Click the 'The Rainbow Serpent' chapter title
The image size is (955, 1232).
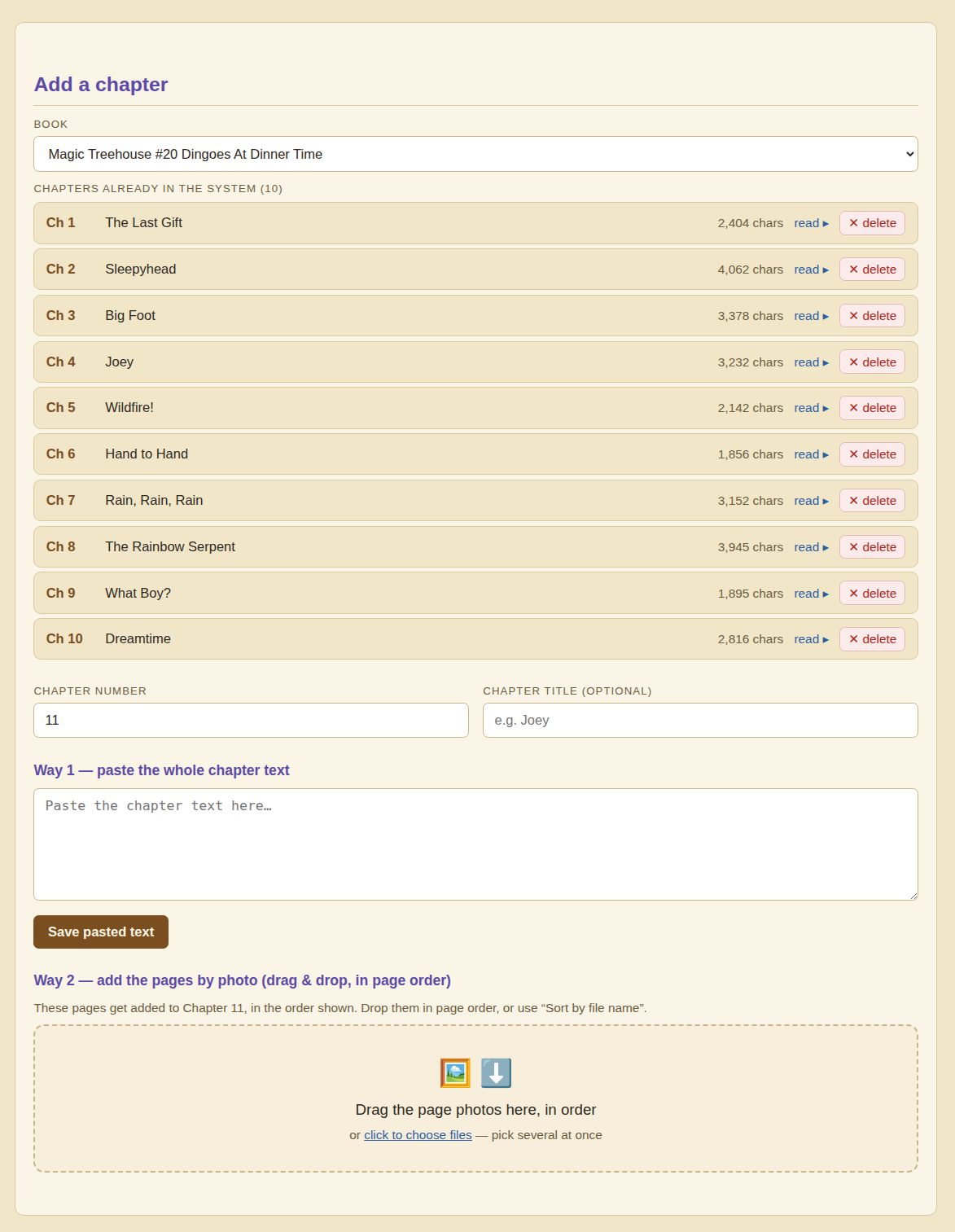click(170, 547)
